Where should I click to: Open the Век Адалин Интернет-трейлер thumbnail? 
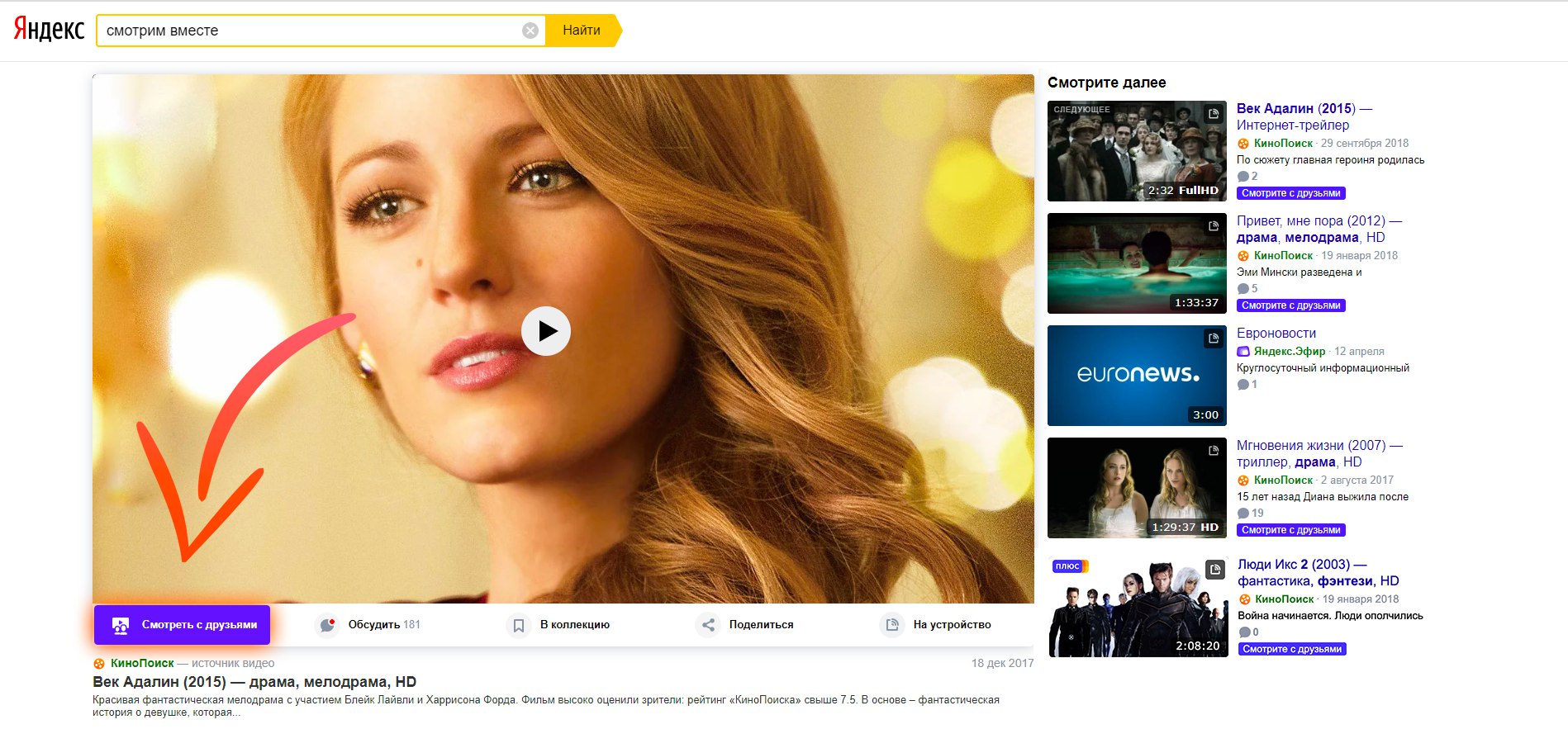[x=1137, y=151]
